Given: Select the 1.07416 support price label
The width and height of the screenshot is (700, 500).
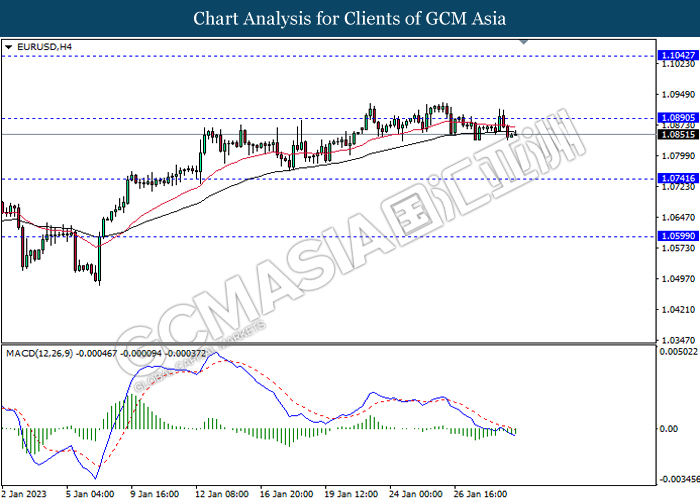Looking at the screenshot, I should tap(678, 179).
